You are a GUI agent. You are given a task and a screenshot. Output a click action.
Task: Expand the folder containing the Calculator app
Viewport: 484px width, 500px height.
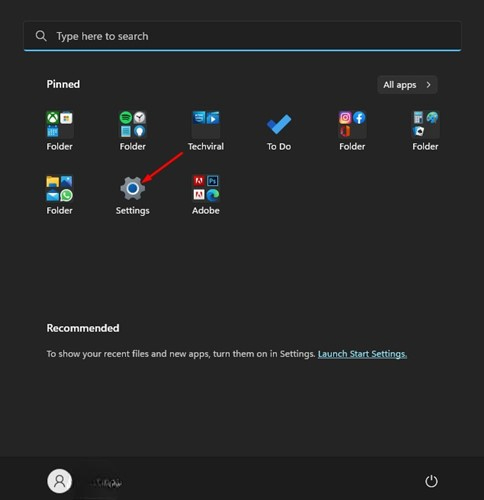[425, 131]
